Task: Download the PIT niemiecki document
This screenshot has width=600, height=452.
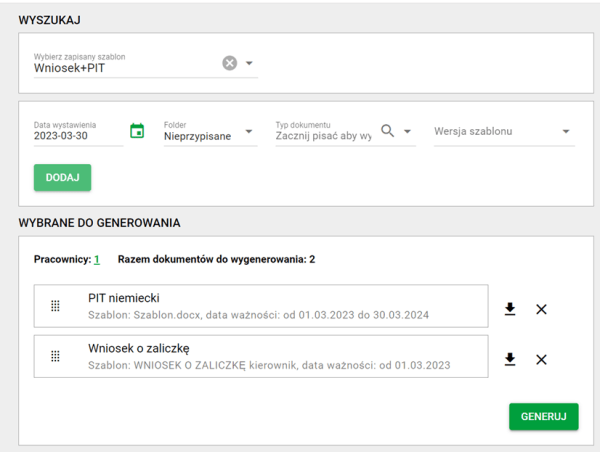Action: [510, 309]
